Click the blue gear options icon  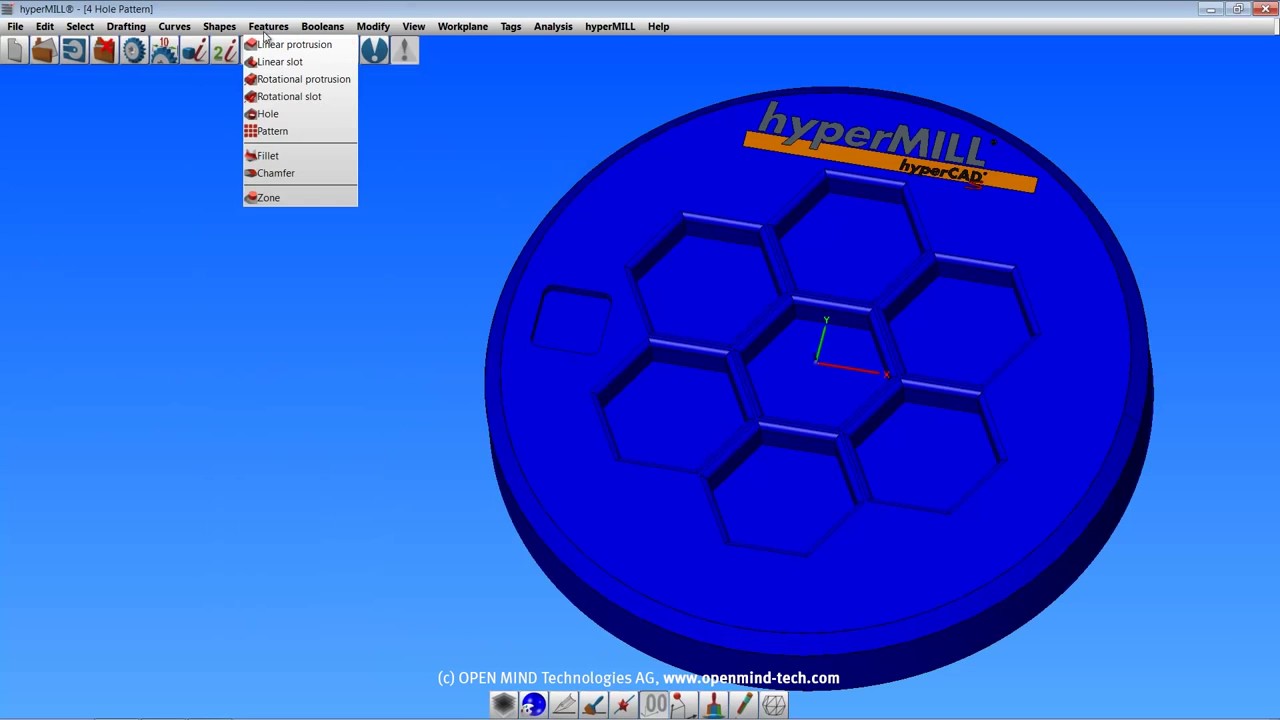click(x=134, y=50)
